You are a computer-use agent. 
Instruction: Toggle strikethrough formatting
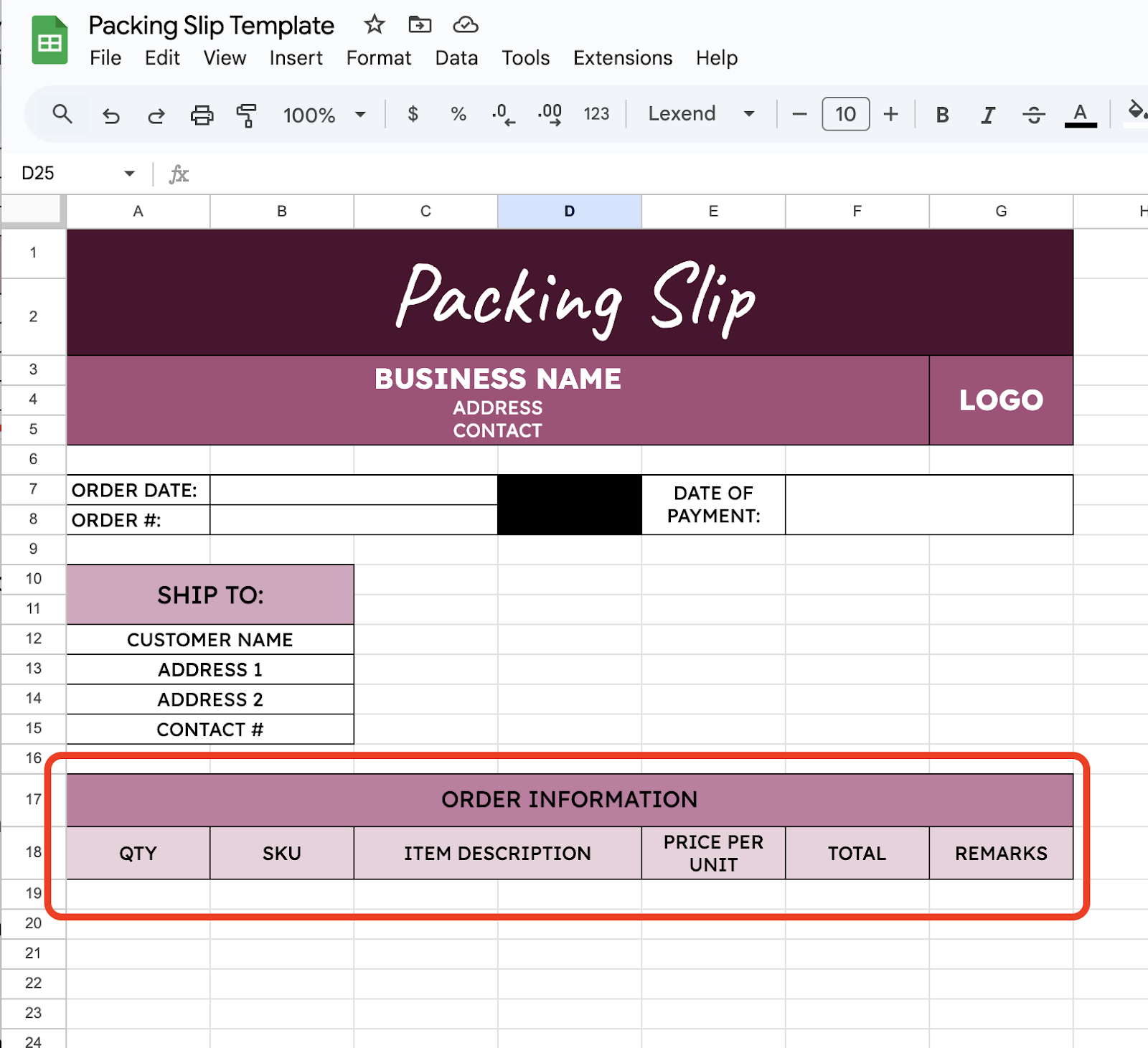pos(1033,115)
